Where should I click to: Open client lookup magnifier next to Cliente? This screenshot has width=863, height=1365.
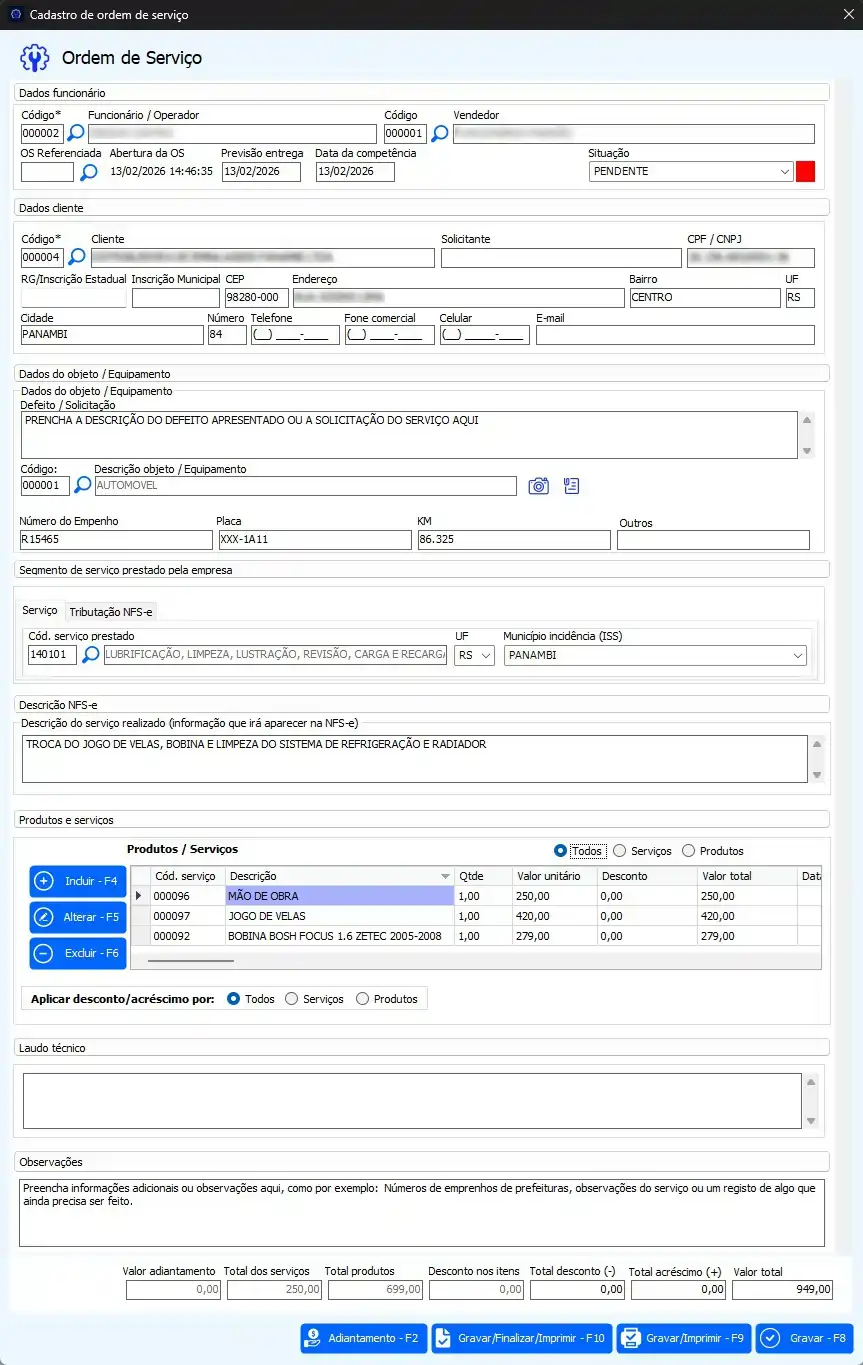coord(79,258)
